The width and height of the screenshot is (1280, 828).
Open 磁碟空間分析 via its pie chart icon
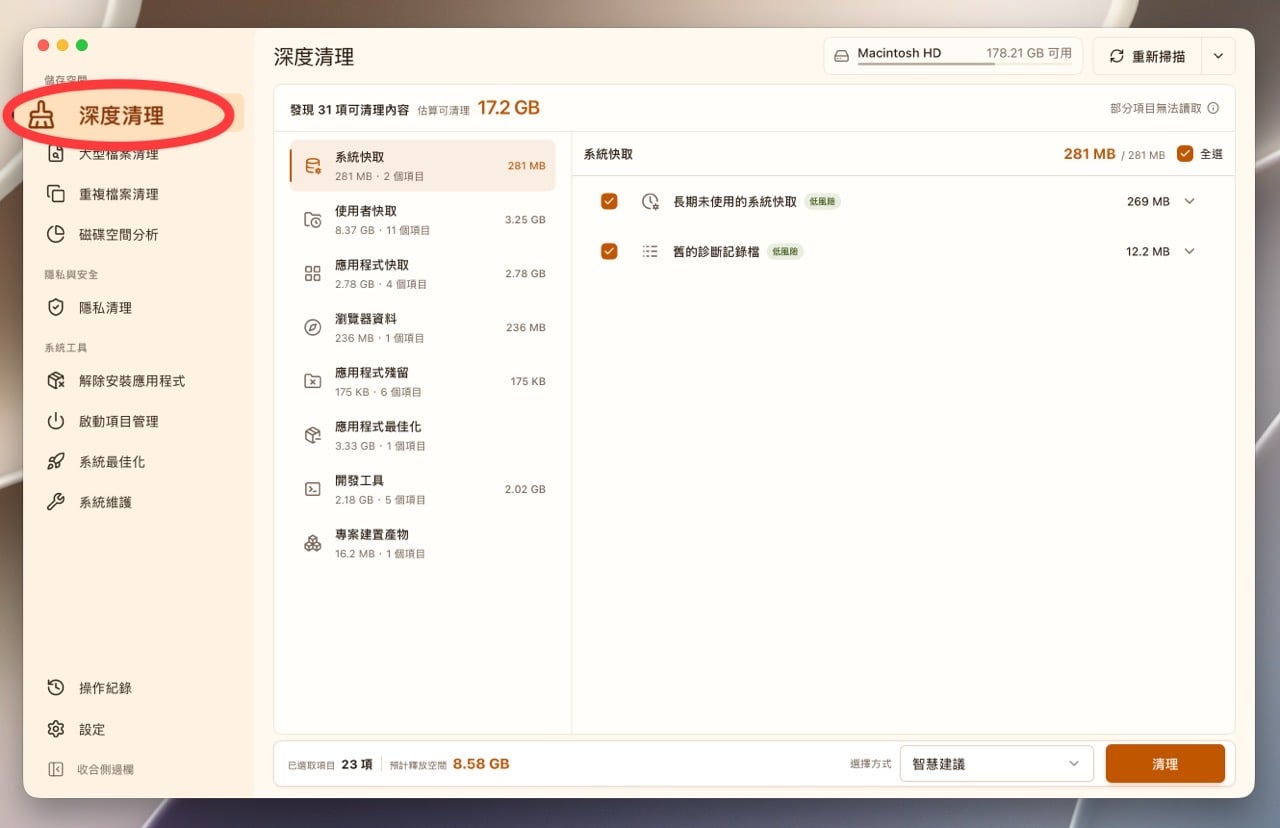(56, 234)
